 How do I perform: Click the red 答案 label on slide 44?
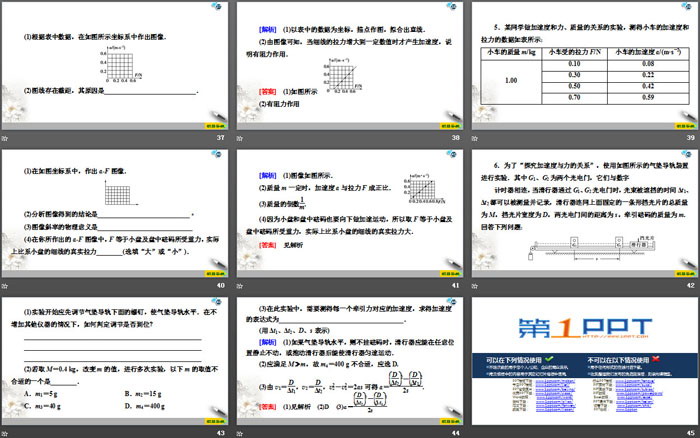268,407
